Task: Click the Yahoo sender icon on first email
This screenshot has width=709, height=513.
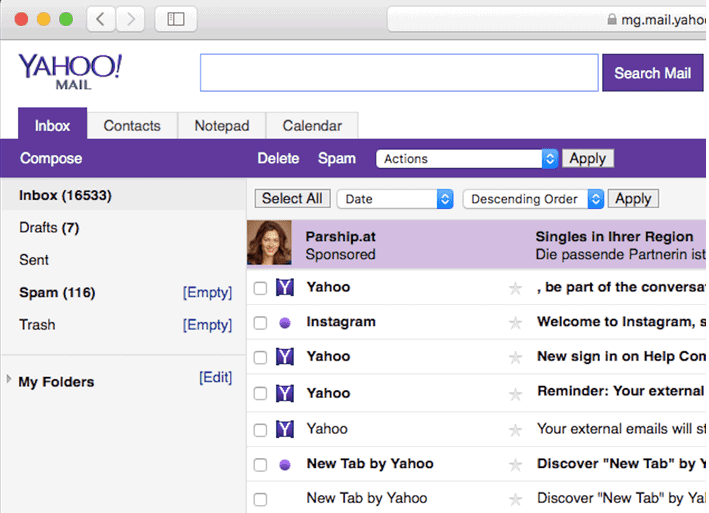Action: pos(285,288)
